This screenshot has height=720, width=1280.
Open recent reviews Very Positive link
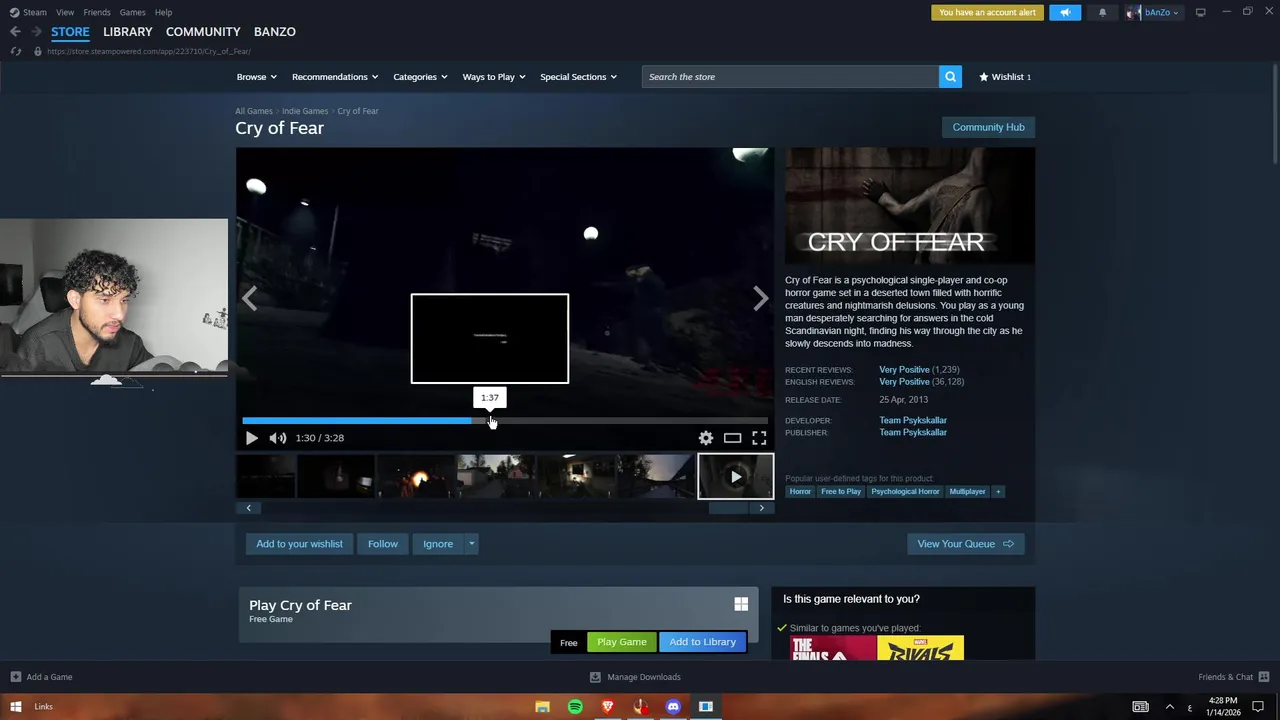[x=904, y=370]
